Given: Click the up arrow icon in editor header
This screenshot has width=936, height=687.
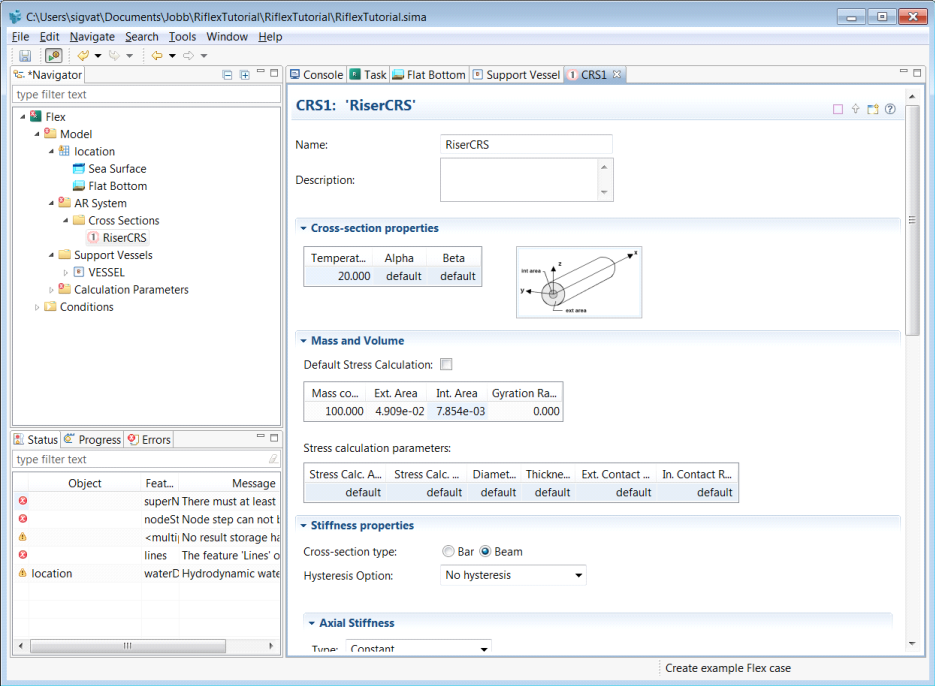Looking at the screenshot, I should coord(856,110).
